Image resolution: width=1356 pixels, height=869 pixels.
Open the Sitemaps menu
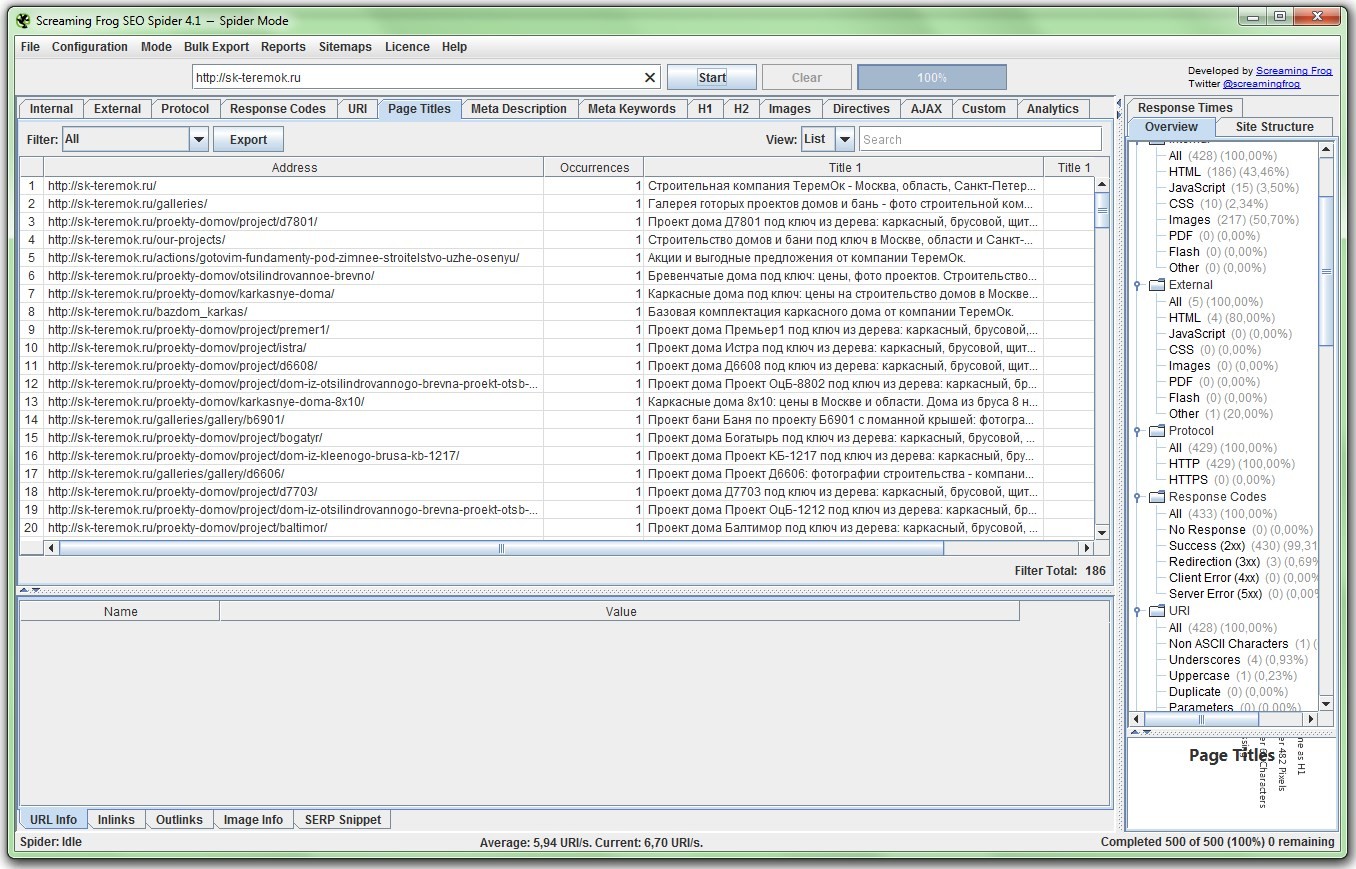[345, 47]
